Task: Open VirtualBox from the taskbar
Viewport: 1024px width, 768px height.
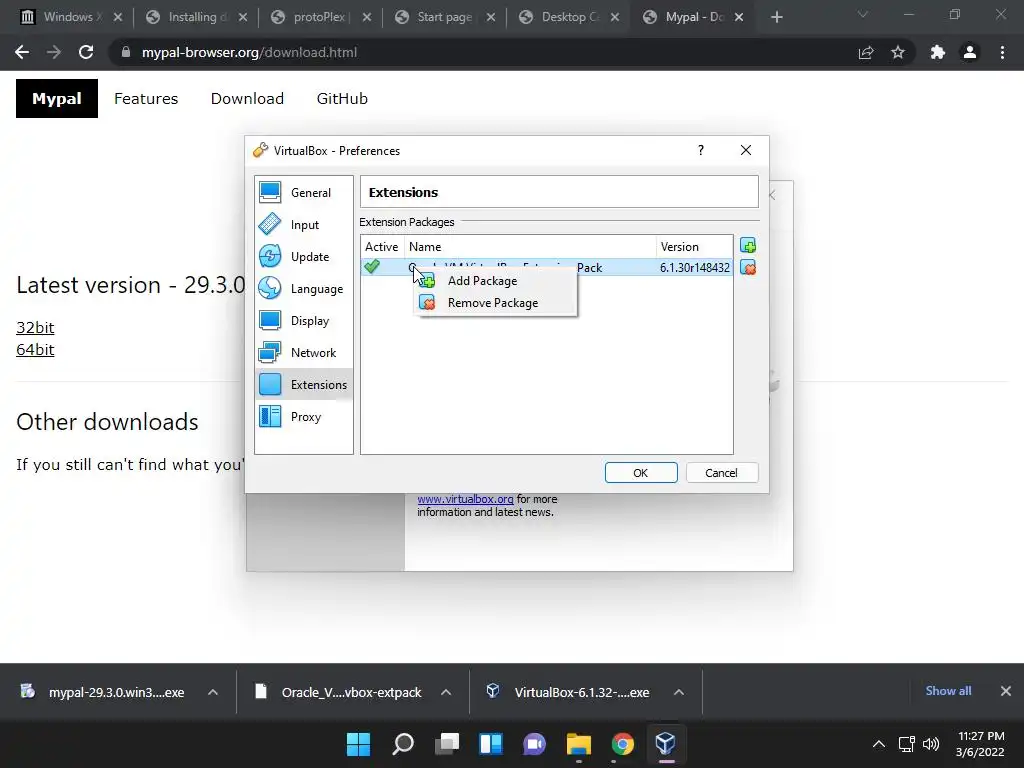Action: pyautogui.click(x=665, y=744)
